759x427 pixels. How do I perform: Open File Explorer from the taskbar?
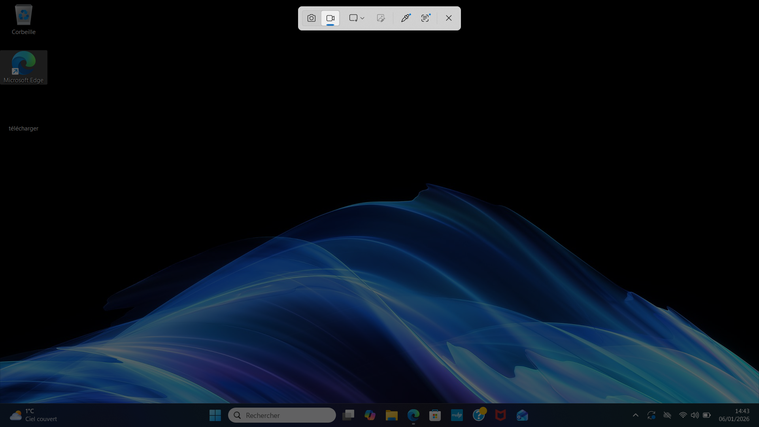(392, 415)
